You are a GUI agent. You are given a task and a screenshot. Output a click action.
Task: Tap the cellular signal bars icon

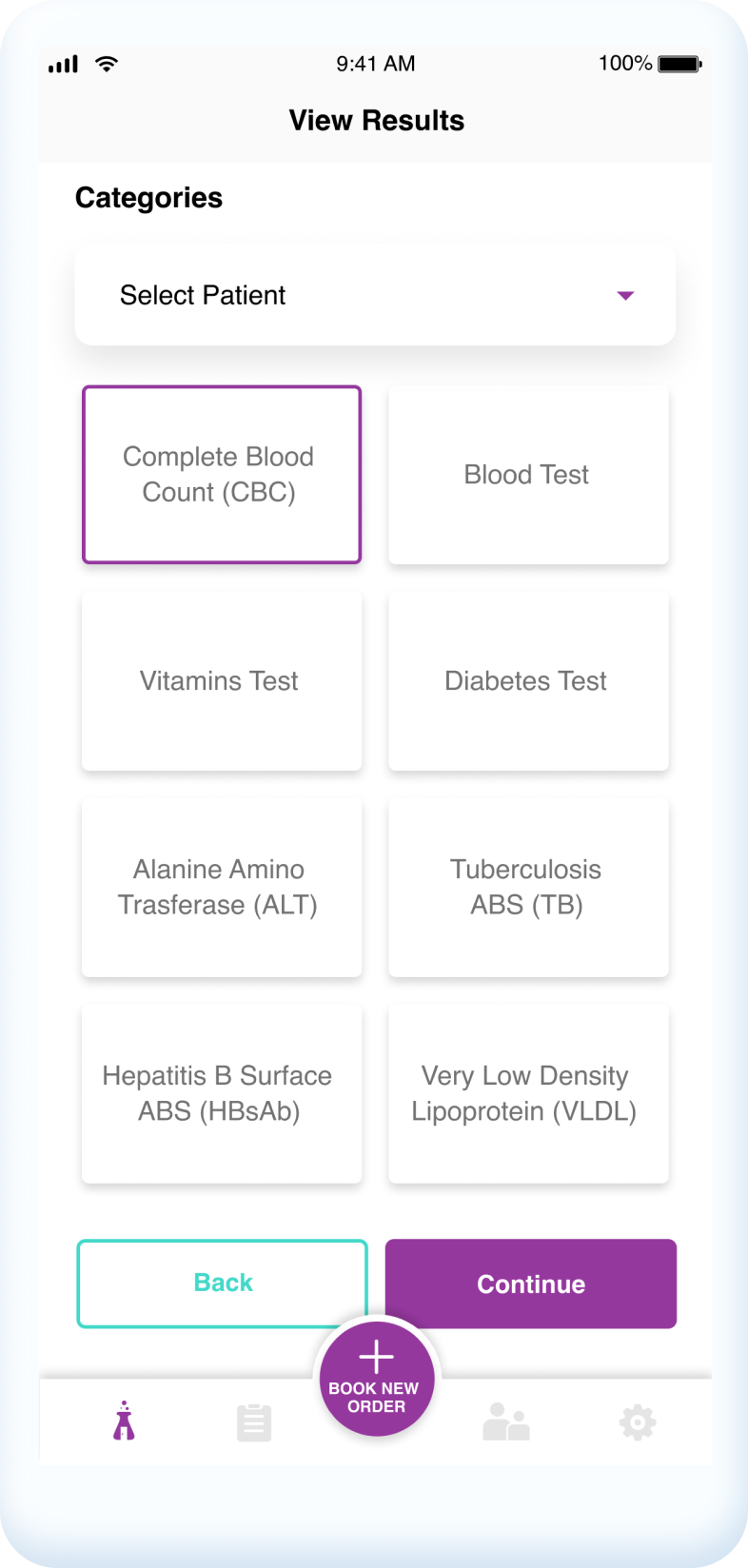coord(64,65)
